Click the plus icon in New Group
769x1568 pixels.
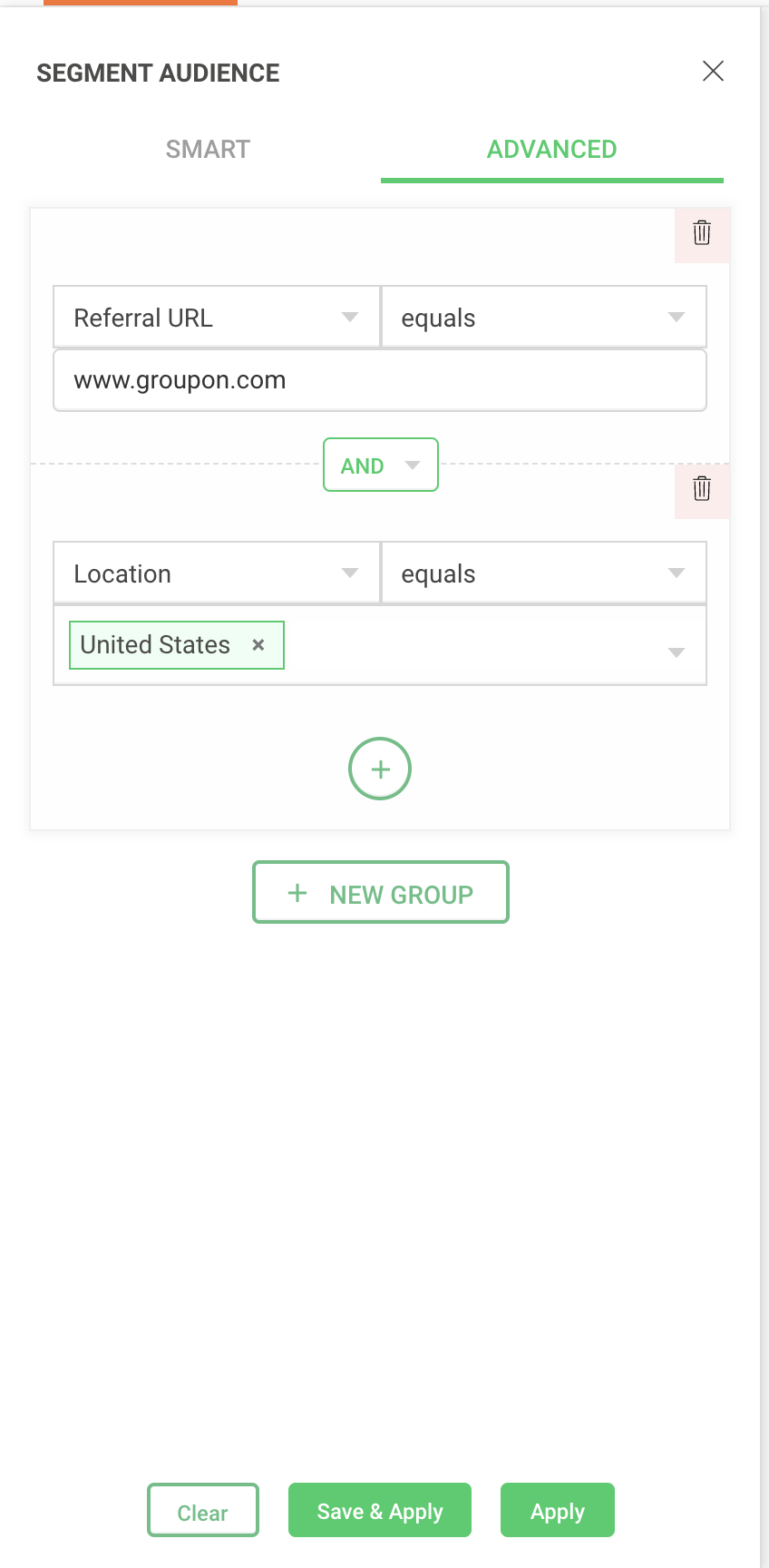click(297, 893)
